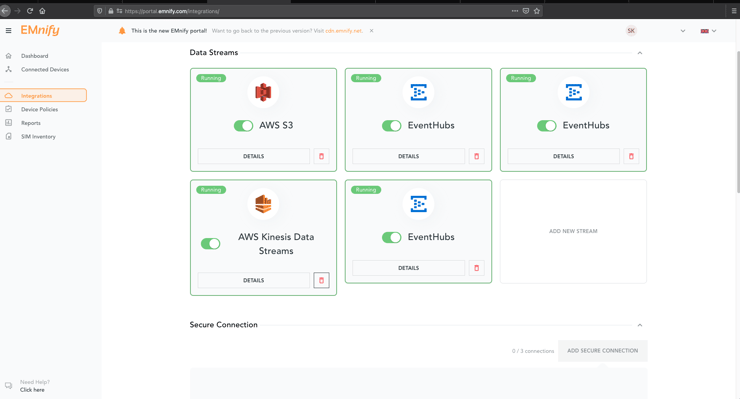Open SIM Inventory in the sidebar
The height and width of the screenshot is (399, 740).
(38, 136)
